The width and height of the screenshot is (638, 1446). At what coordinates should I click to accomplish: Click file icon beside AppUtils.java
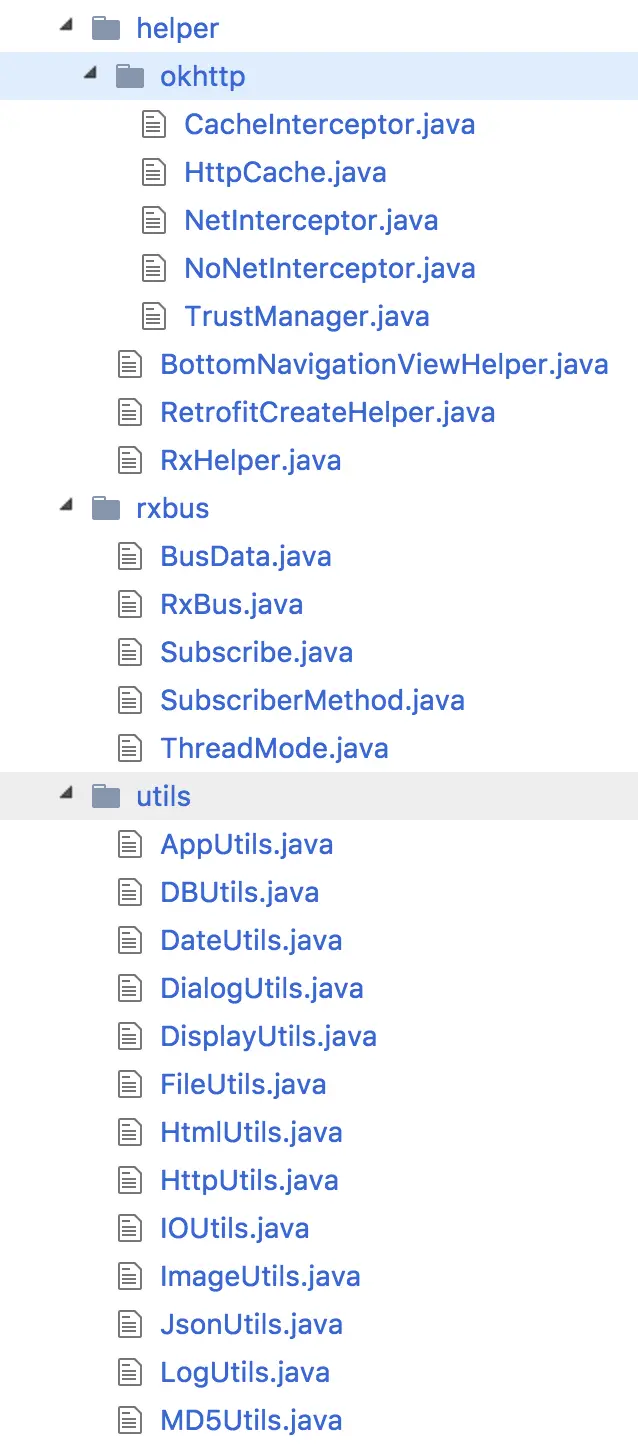[x=129, y=844]
